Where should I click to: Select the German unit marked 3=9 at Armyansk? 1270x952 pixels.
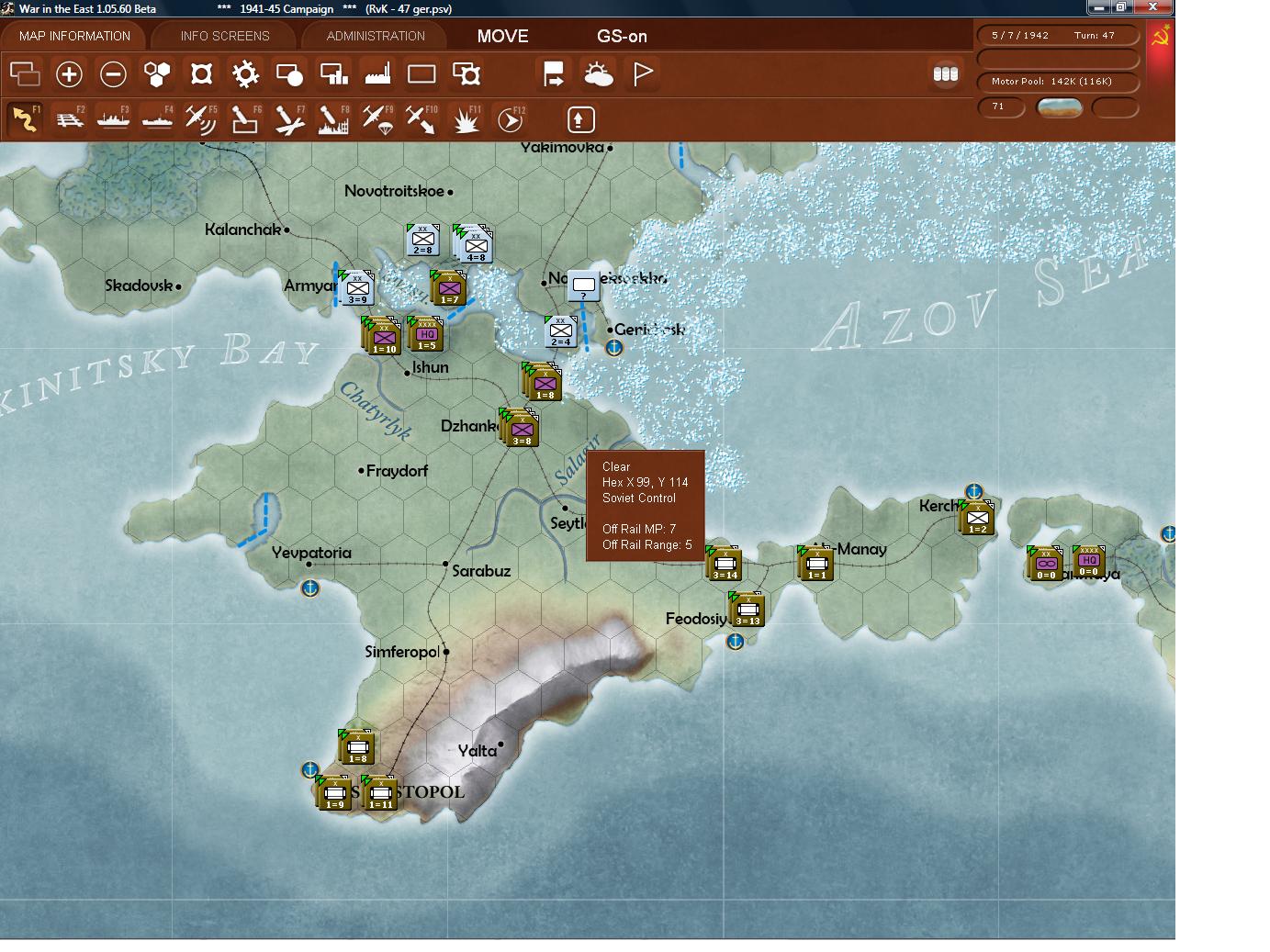coord(357,288)
